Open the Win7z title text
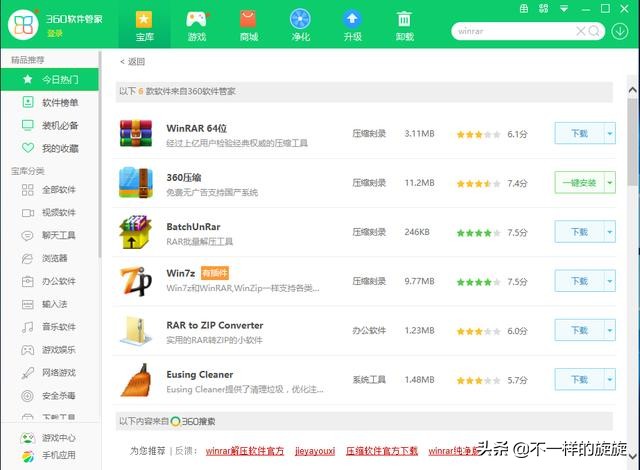 tap(180, 273)
